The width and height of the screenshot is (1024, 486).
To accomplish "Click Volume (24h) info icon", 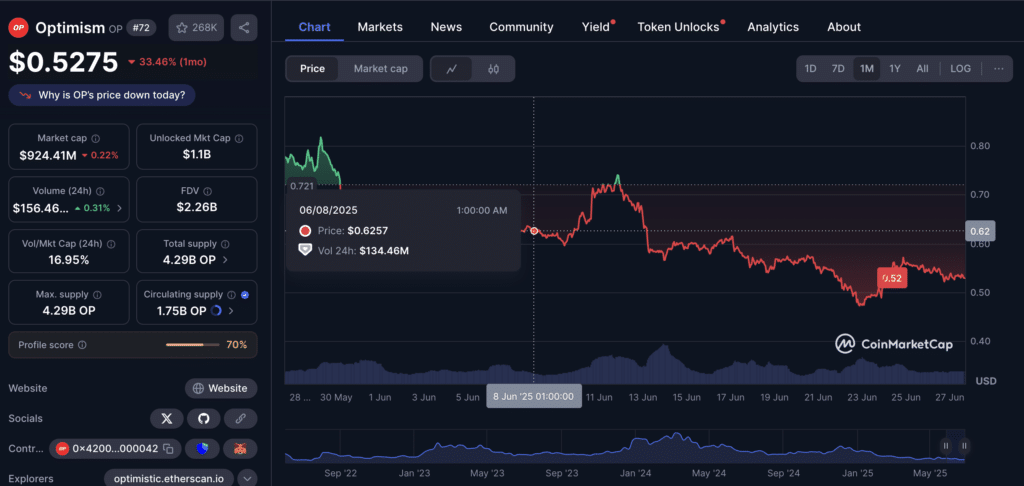I will pos(100,191).
